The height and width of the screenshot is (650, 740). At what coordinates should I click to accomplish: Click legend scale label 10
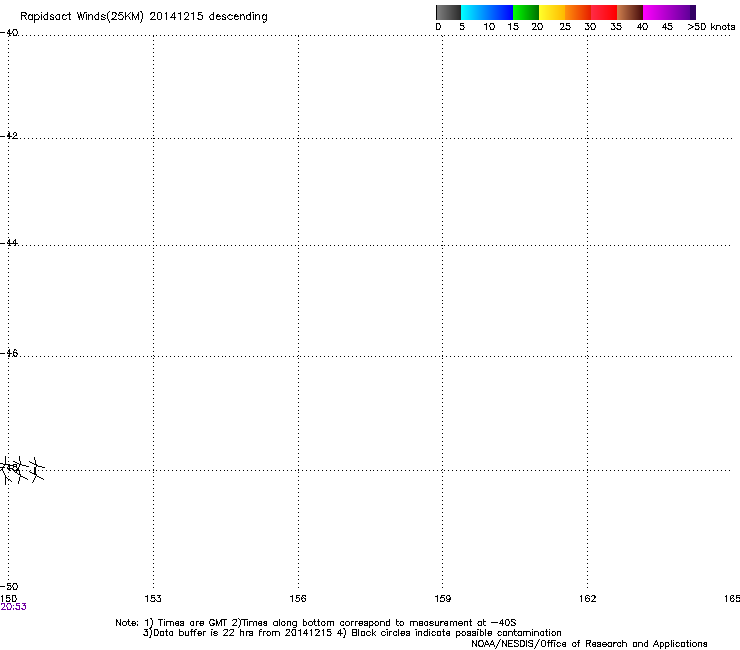pyautogui.click(x=489, y=27)
